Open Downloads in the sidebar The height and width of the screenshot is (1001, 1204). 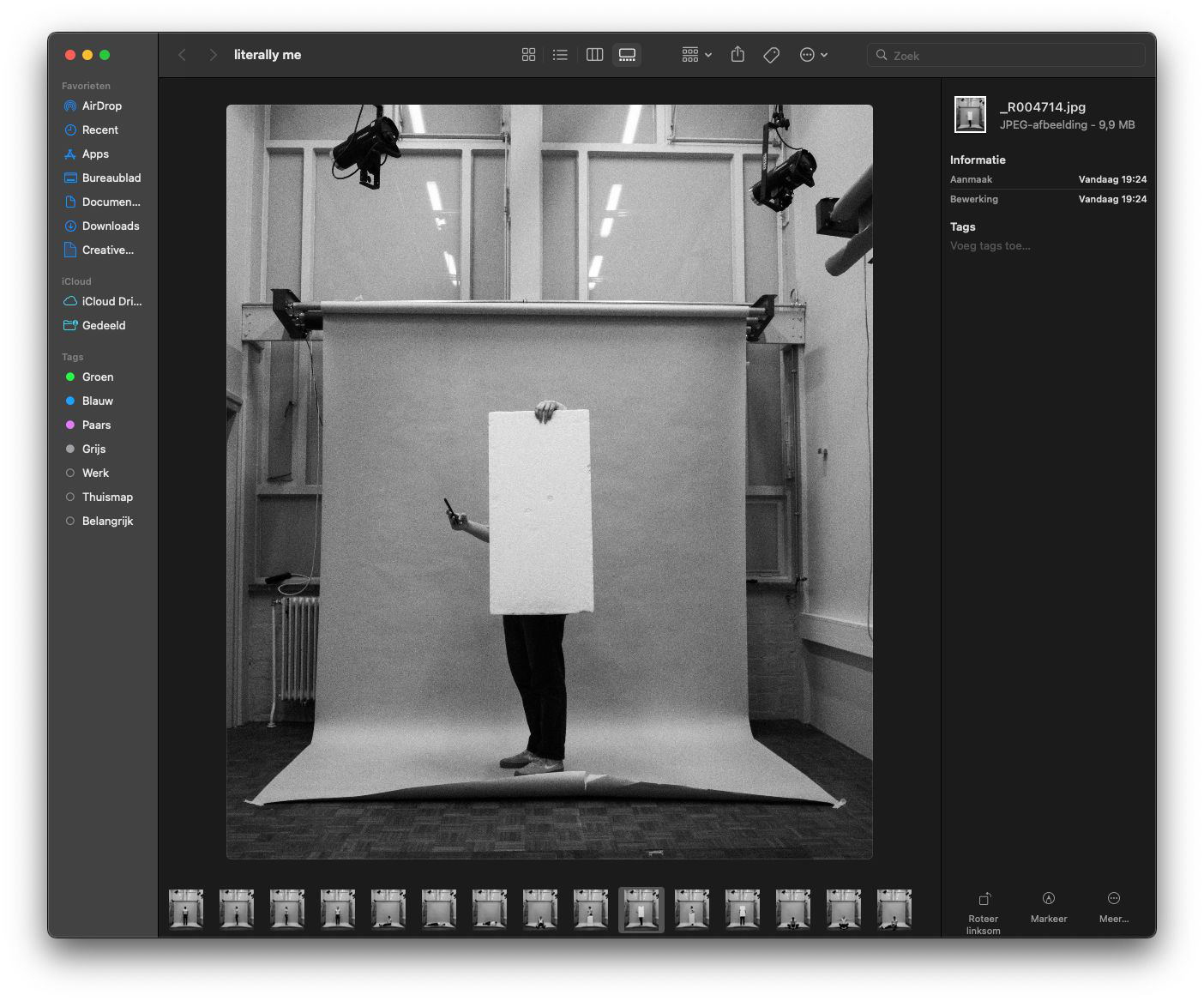click(x=103, y=226)
